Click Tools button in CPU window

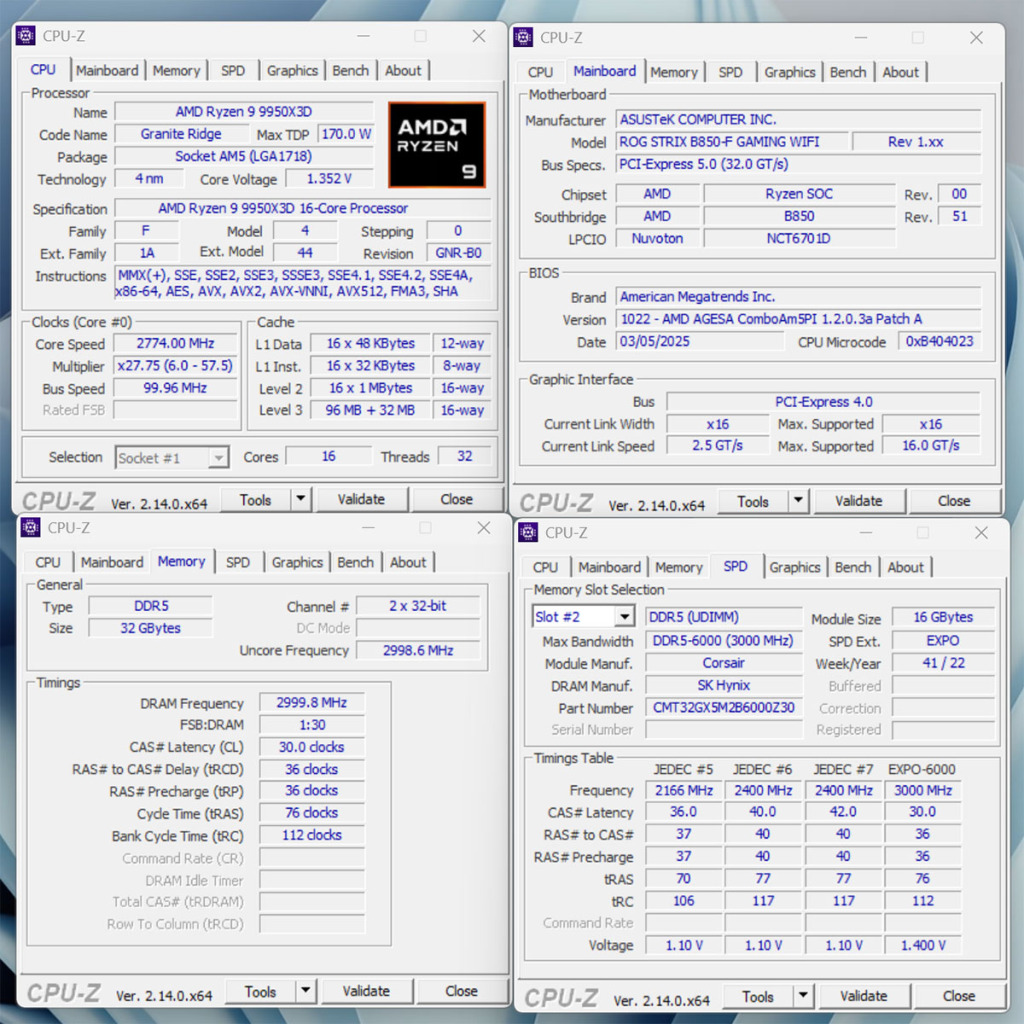255,500
